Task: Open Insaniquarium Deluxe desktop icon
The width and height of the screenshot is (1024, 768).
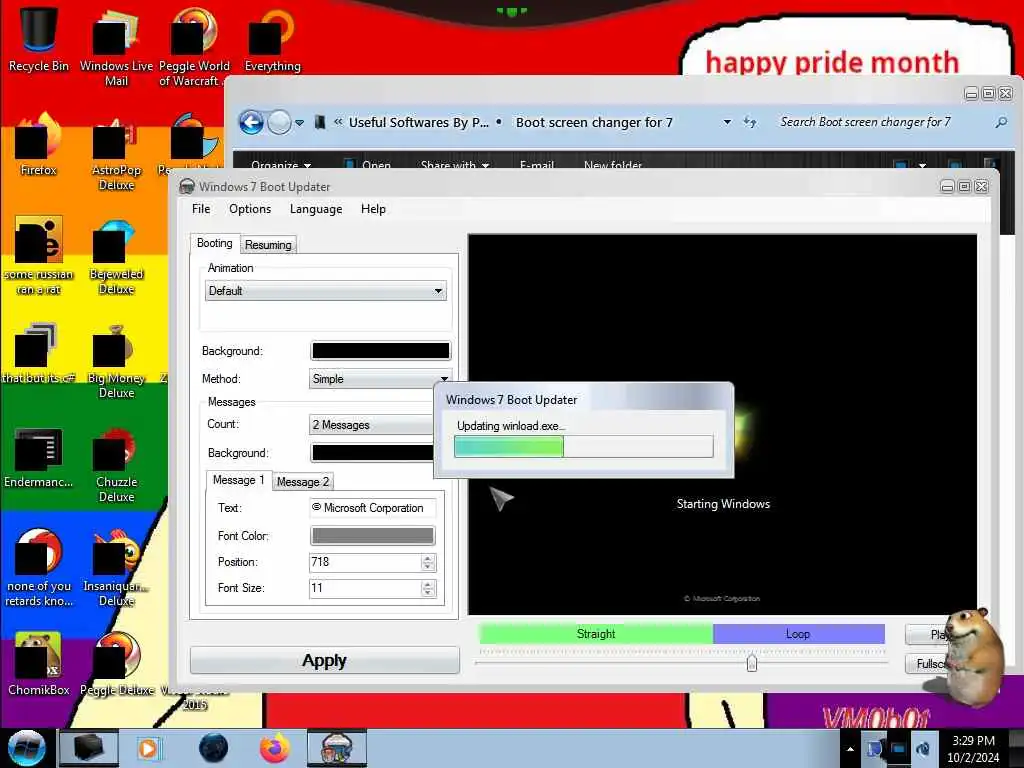Action: 116,568
